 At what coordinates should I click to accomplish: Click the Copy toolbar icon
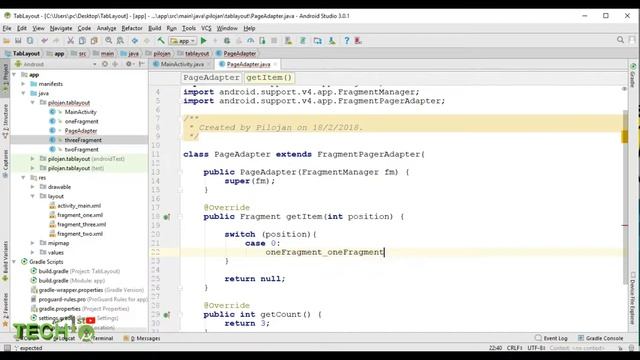click(x=82, y=41)
